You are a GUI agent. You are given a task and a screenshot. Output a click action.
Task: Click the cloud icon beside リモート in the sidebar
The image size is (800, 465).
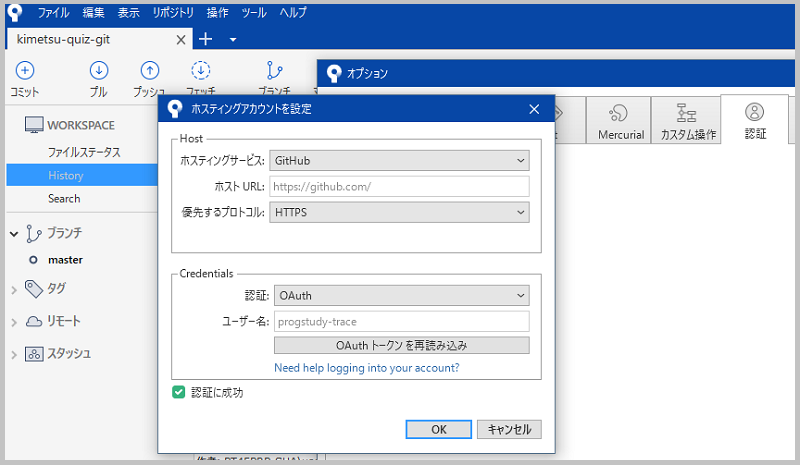click(34, 322)
